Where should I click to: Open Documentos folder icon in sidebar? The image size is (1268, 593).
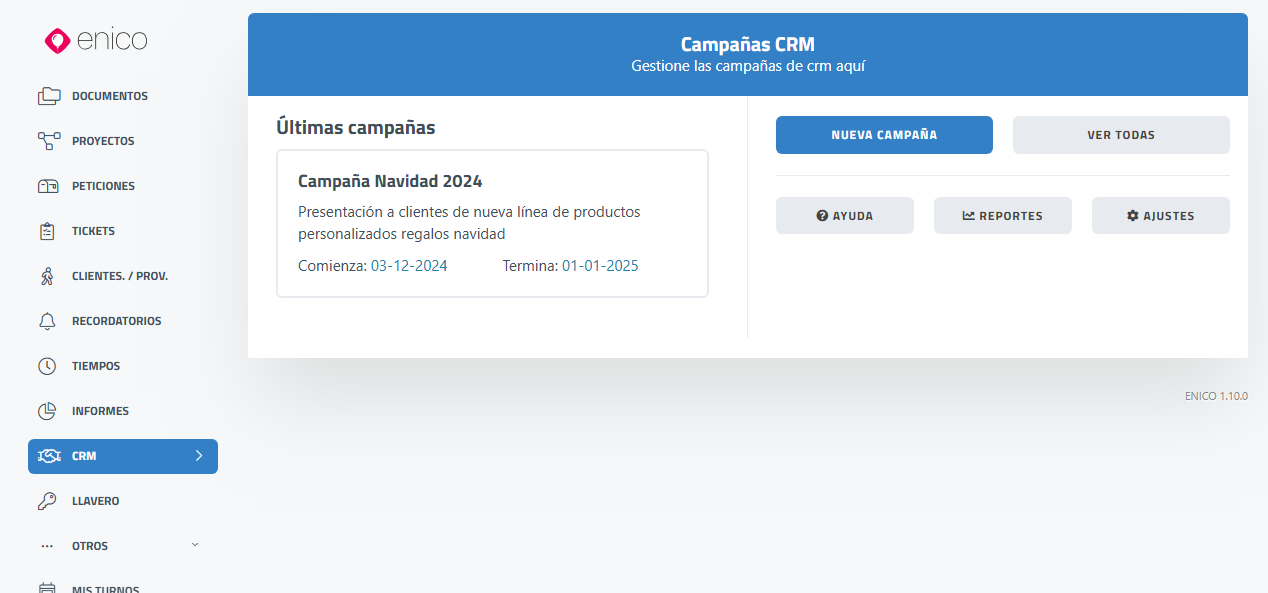coord(49,96)
